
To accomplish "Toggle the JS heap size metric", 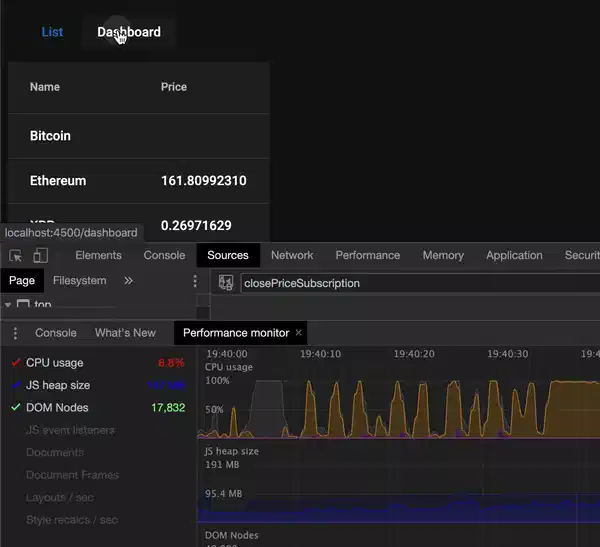I will (x=16, y=385).
